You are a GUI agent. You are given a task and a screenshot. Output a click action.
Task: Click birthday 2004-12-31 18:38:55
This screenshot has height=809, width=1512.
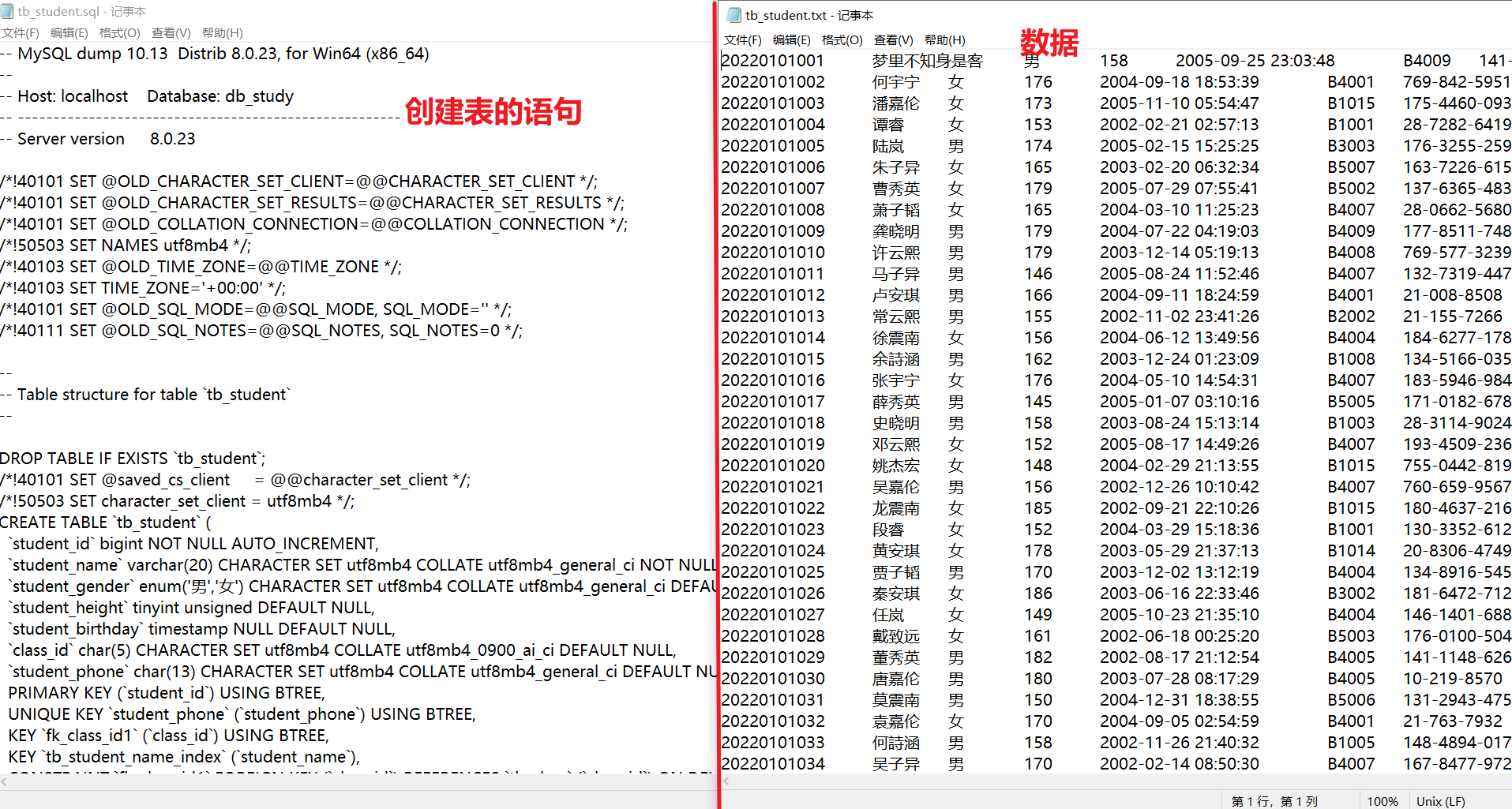1179,700
